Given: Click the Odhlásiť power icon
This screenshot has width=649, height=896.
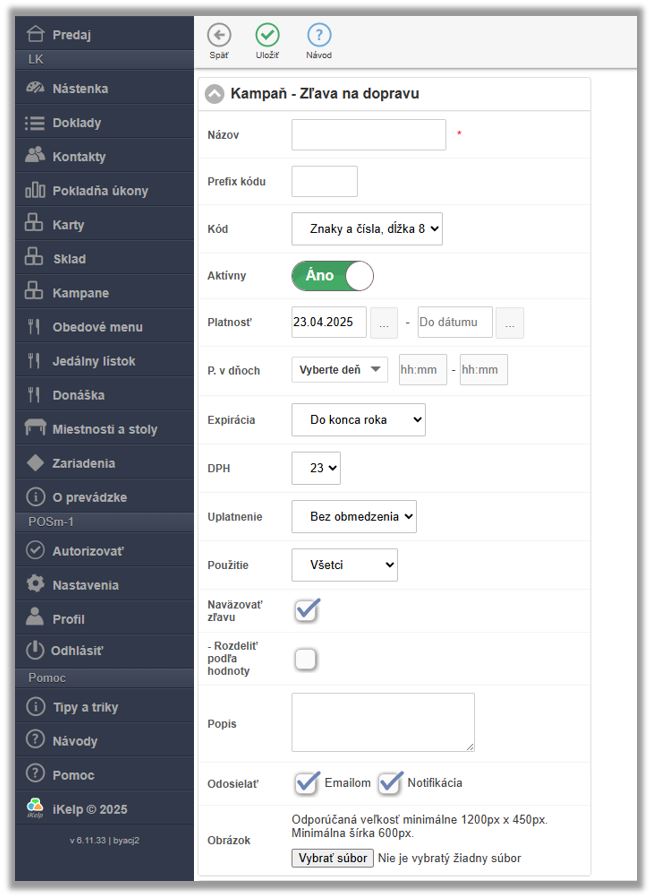Looking at the screenshot, I should [36, 651].
